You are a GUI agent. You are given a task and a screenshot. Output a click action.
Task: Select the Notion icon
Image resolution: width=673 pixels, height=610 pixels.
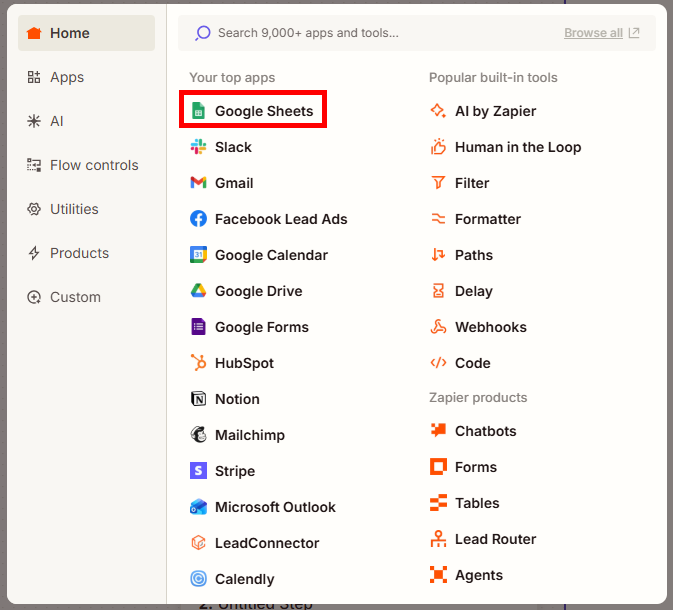198,399
